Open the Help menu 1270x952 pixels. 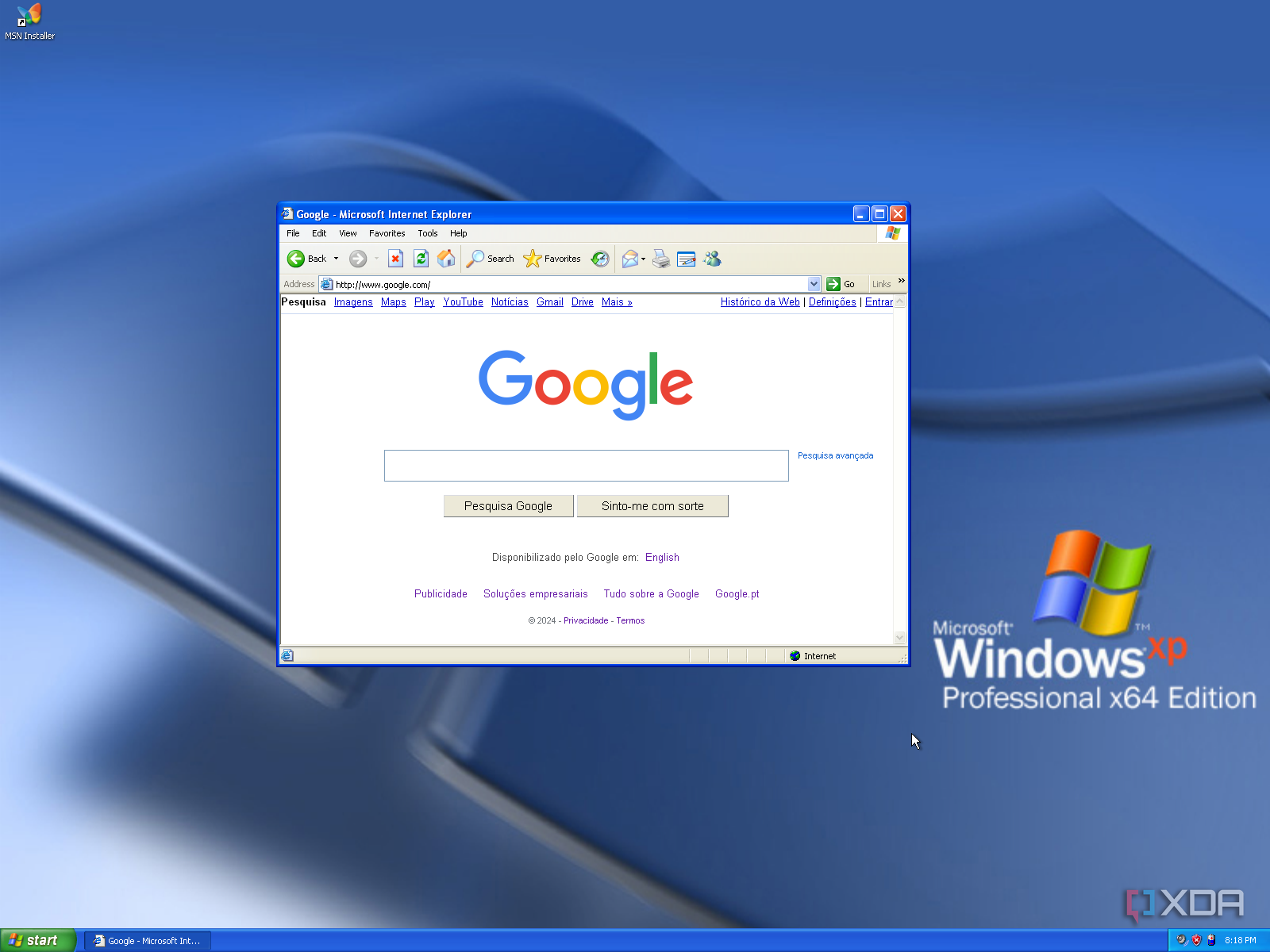click(x=459, y=233)
